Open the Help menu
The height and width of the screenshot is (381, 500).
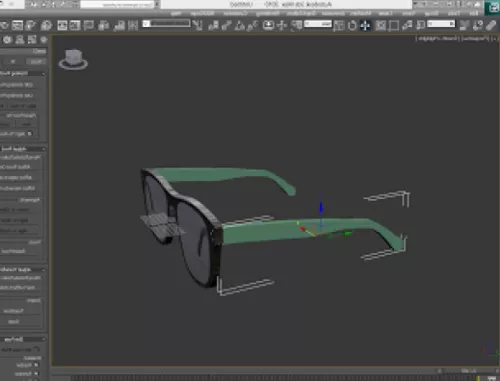pyautogui.click(x=177, y=13)
